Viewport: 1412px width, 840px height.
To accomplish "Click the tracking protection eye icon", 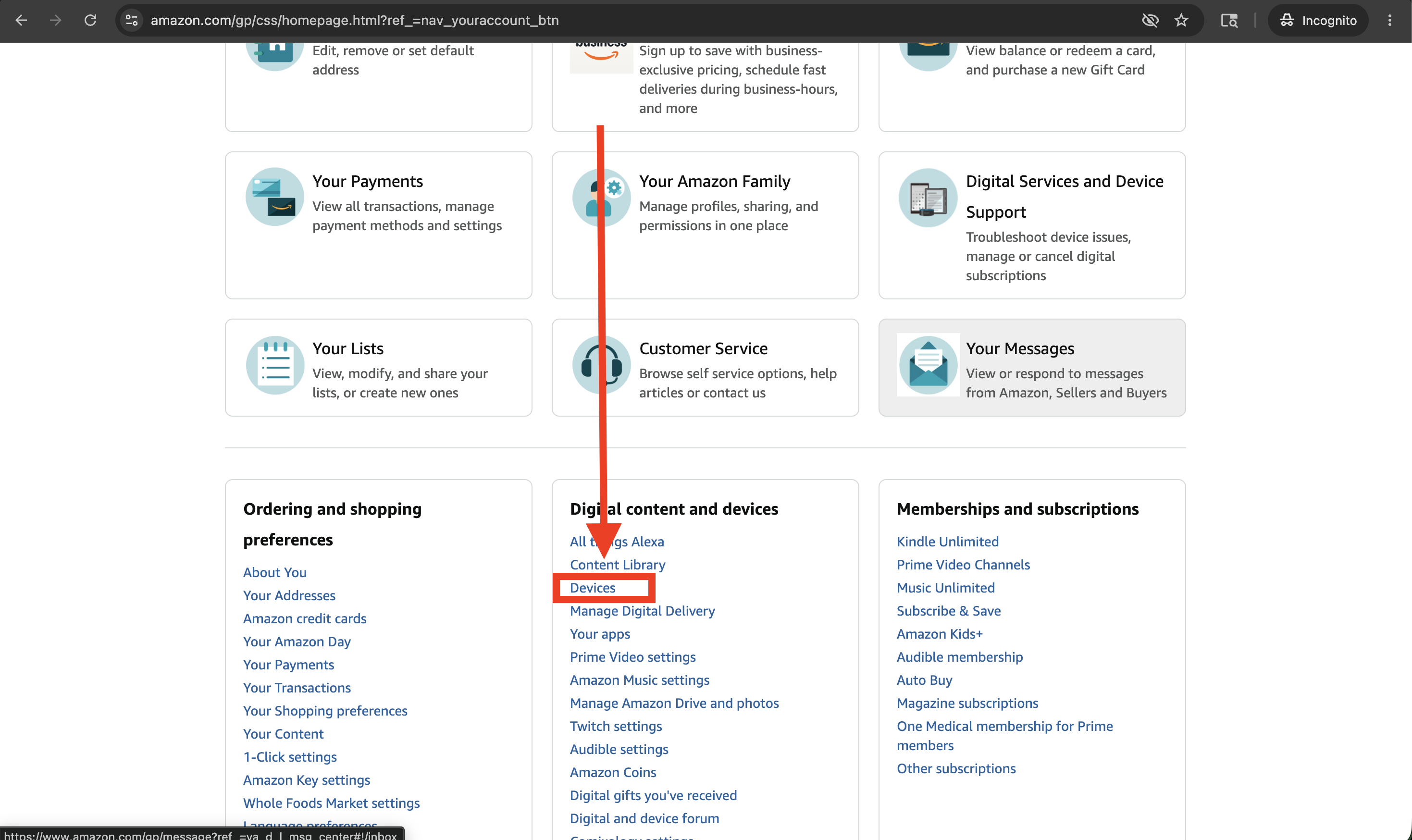I will pyautogui.click(x=1150, y=20).
